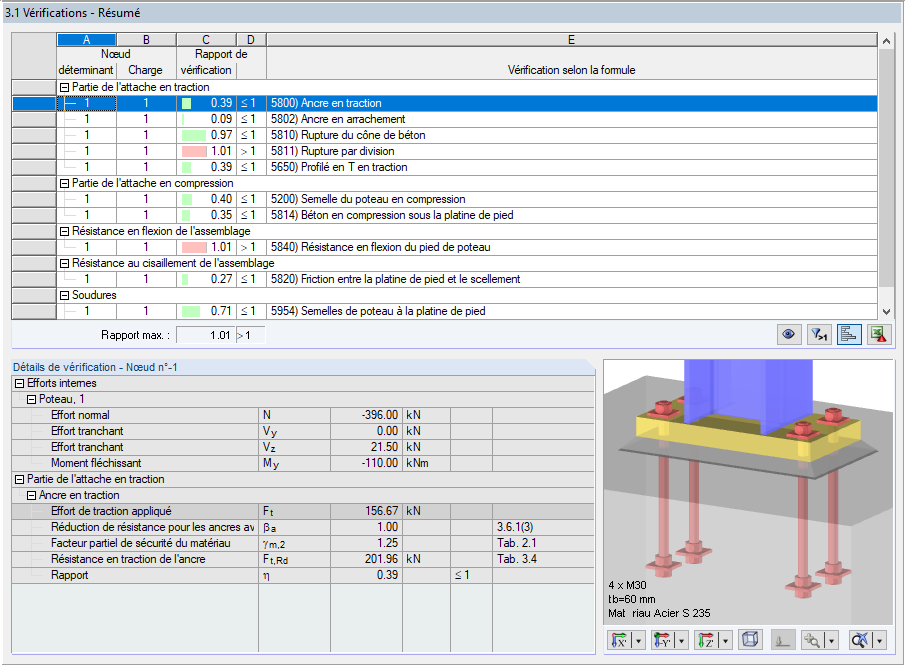Click the -396.00 kN normal force value
Viewport: 906px width, 667px height.
[367, 415]
